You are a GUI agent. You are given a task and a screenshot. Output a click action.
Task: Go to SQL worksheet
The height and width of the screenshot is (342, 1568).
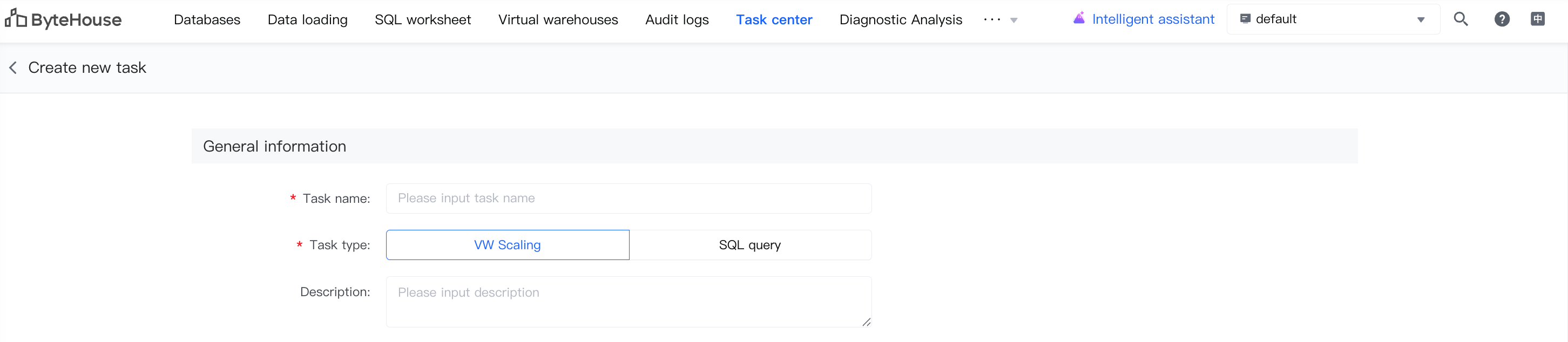(422, 20)
